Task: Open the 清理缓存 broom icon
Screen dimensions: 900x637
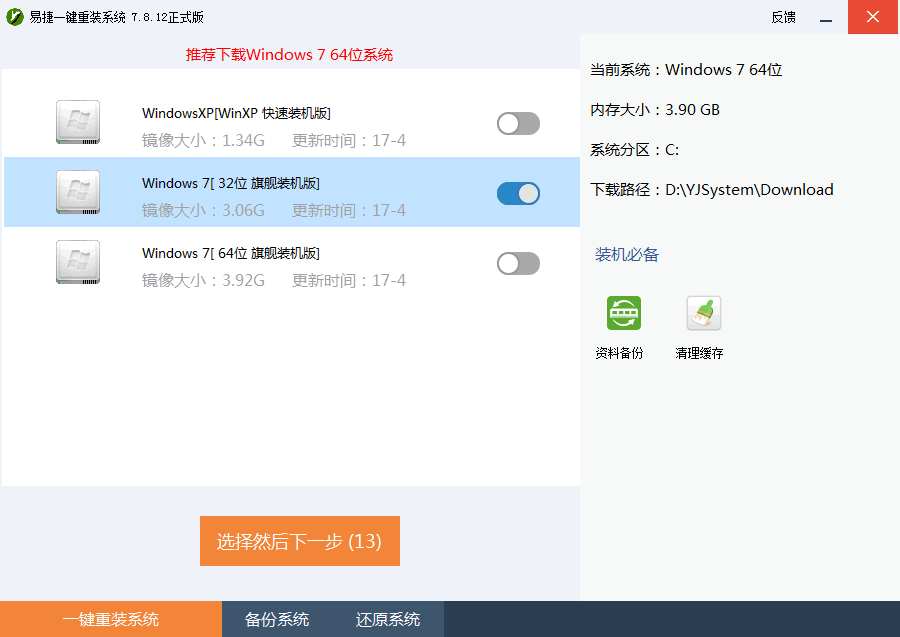Action: tap(704, 313)
